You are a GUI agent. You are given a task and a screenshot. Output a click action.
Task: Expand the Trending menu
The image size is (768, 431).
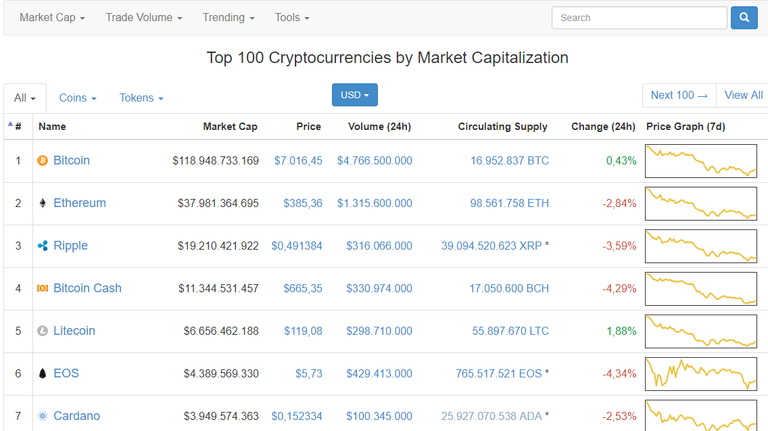(x=229, y=18)
